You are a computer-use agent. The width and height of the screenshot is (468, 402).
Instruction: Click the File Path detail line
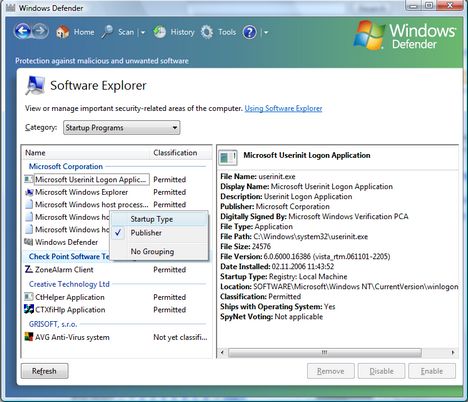294,236
